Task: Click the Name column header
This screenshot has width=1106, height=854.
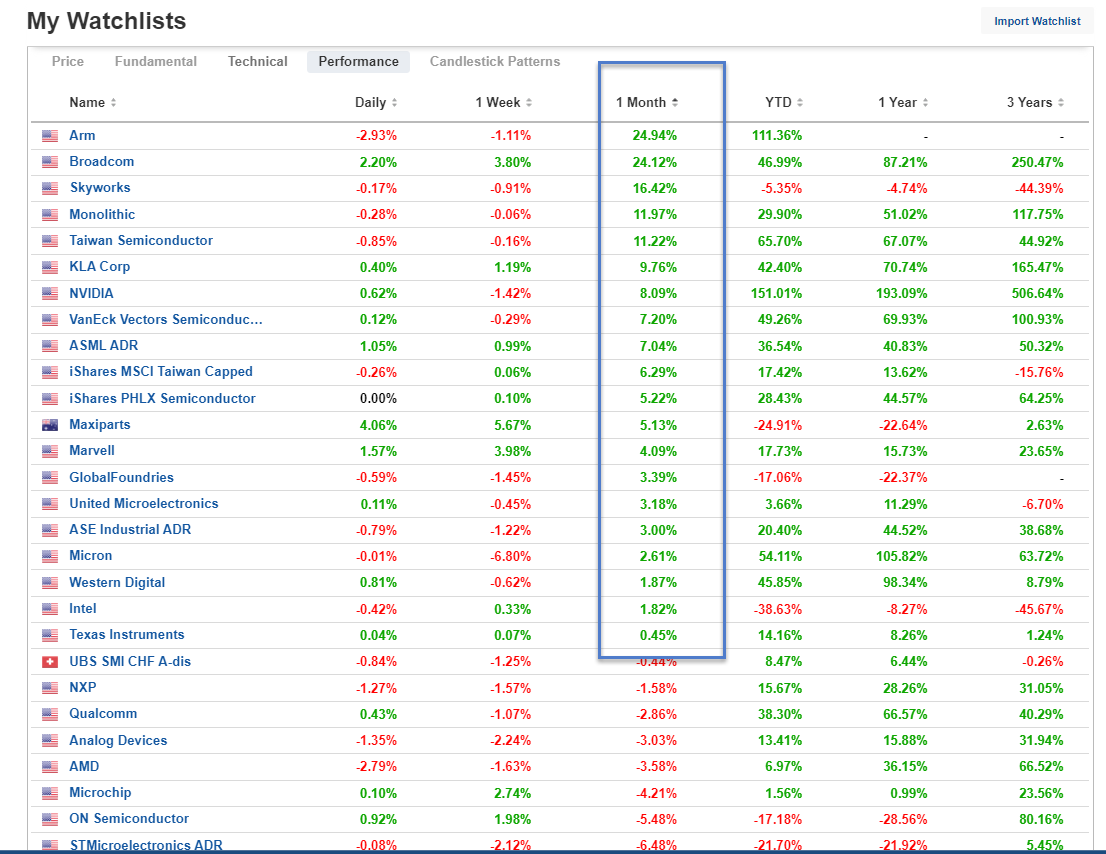Action: coord(87,103)
